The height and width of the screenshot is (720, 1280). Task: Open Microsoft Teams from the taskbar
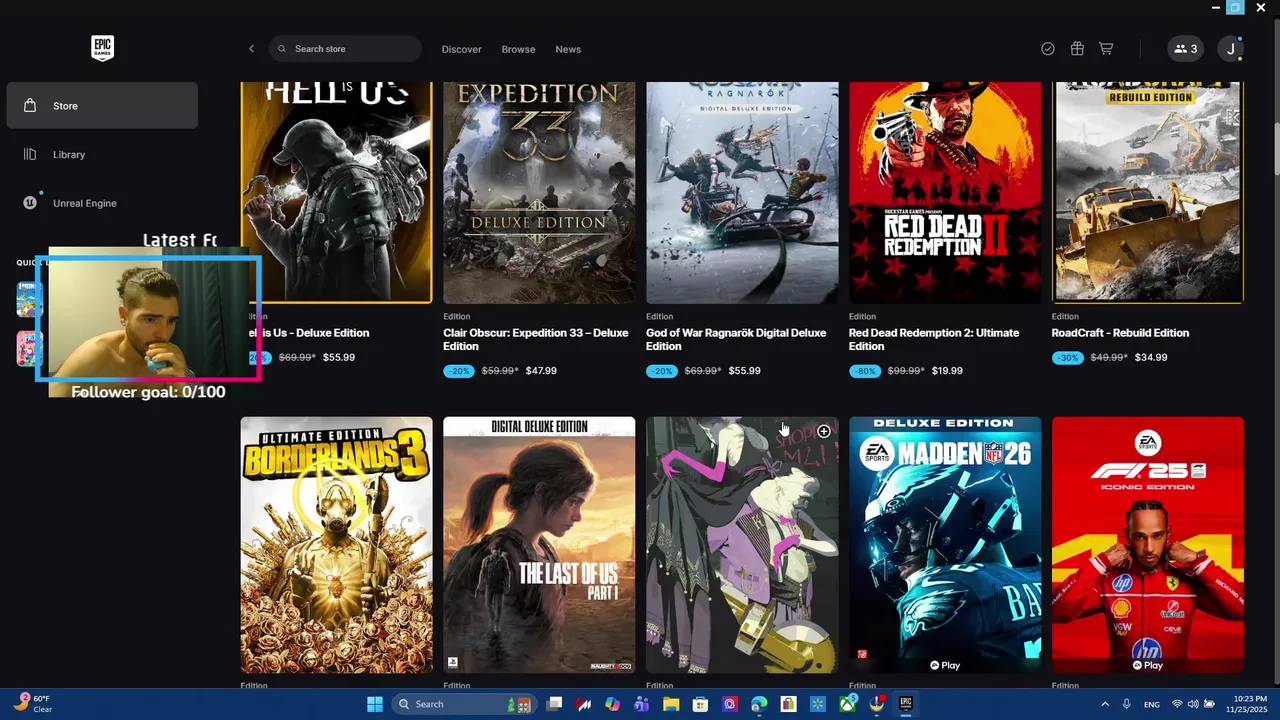coord(642,704)
